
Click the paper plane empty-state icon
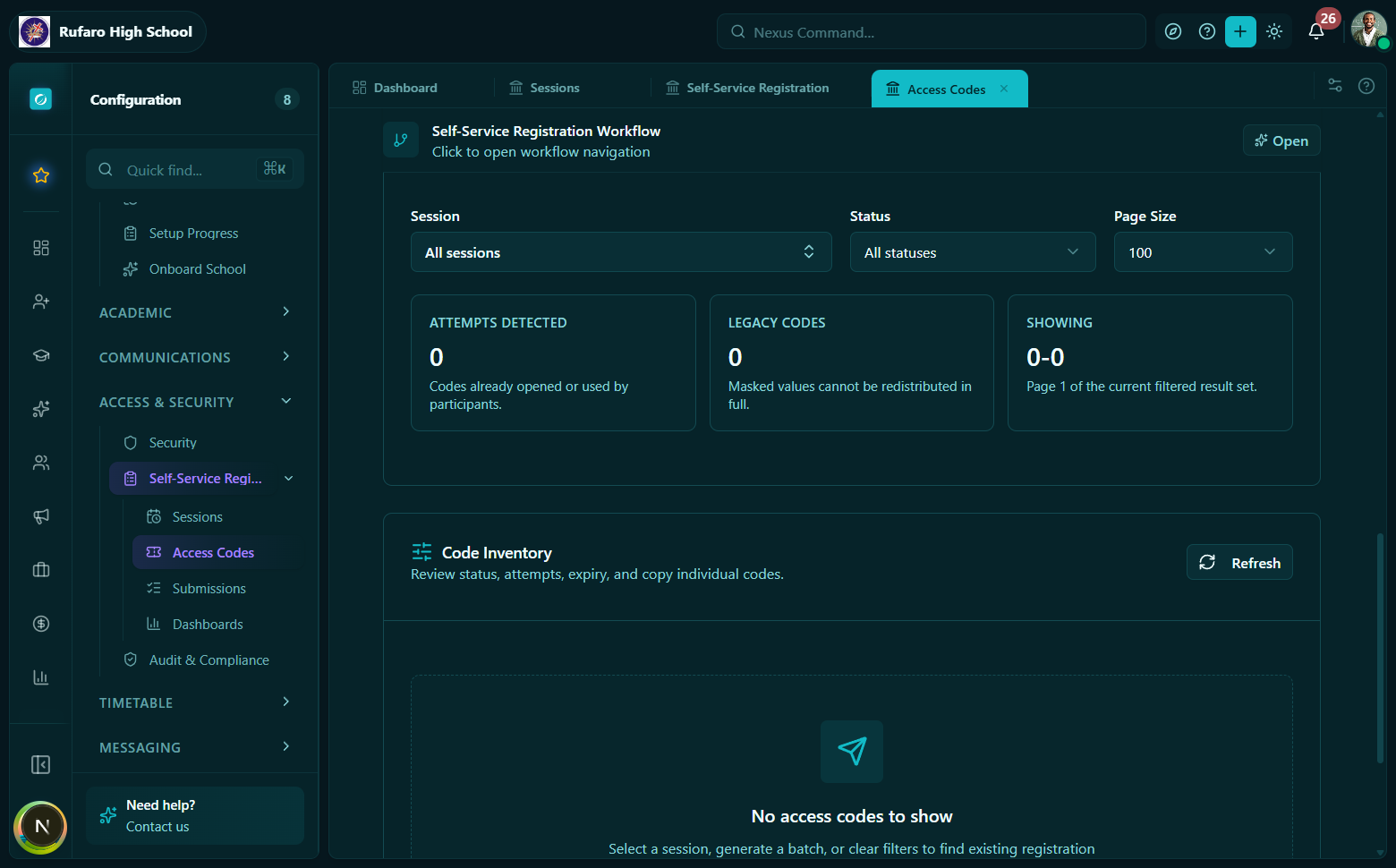click(852, 752)
